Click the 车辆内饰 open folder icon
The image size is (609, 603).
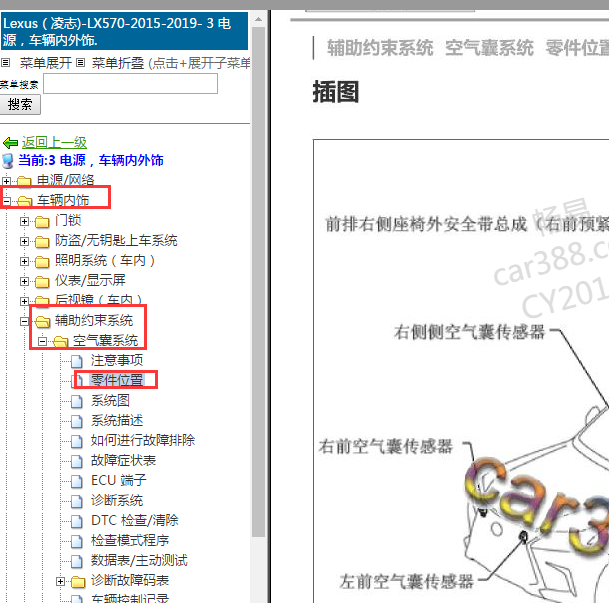tap(24, 201)
